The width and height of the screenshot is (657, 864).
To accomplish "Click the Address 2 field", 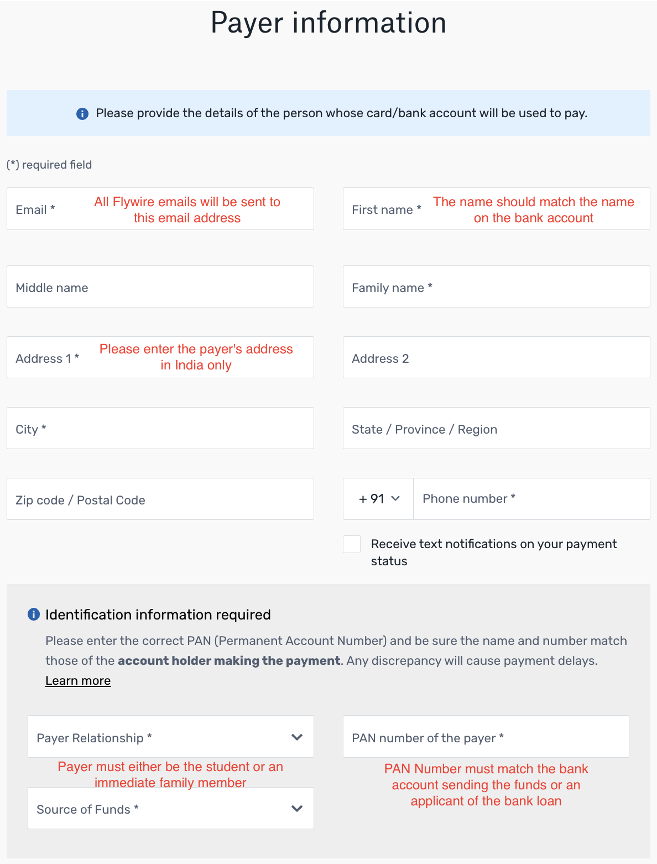I will click(496, 358).
